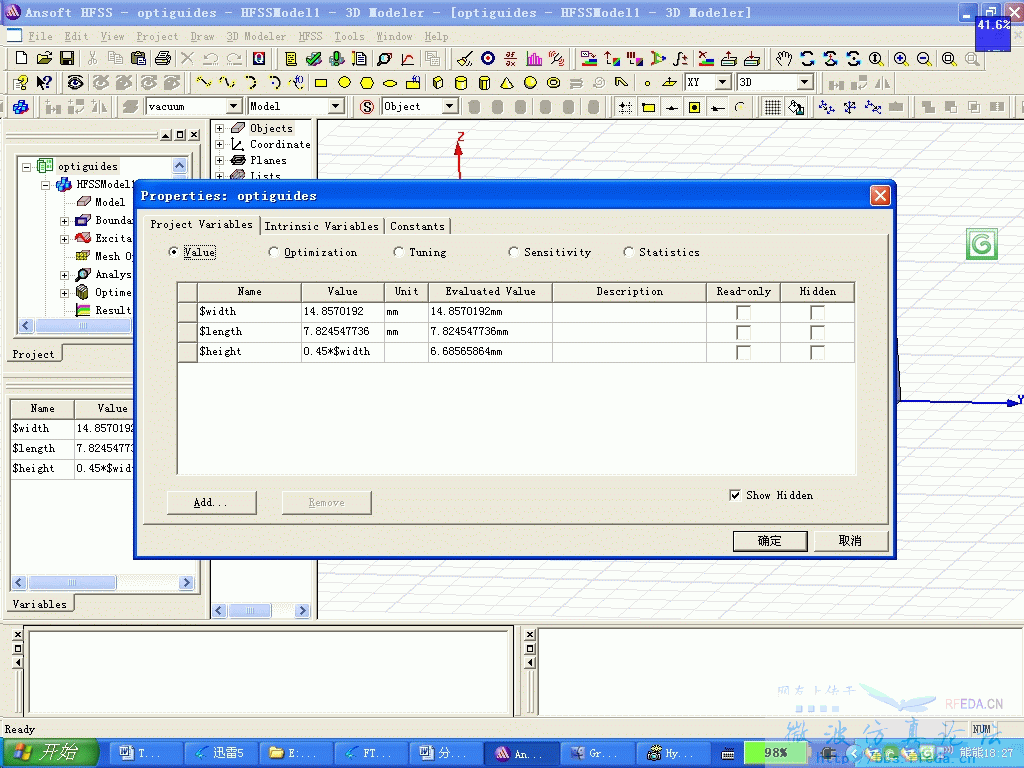Screen dimensions: 1024x768
Task: Open the Tools menu
Action: 349,37
